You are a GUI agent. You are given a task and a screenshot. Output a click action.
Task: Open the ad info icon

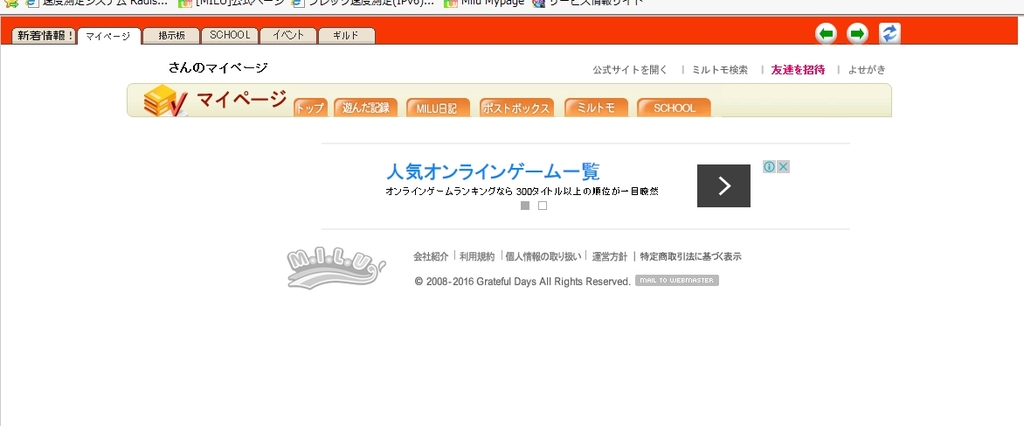pyautogui.click(x=770, y=167)
